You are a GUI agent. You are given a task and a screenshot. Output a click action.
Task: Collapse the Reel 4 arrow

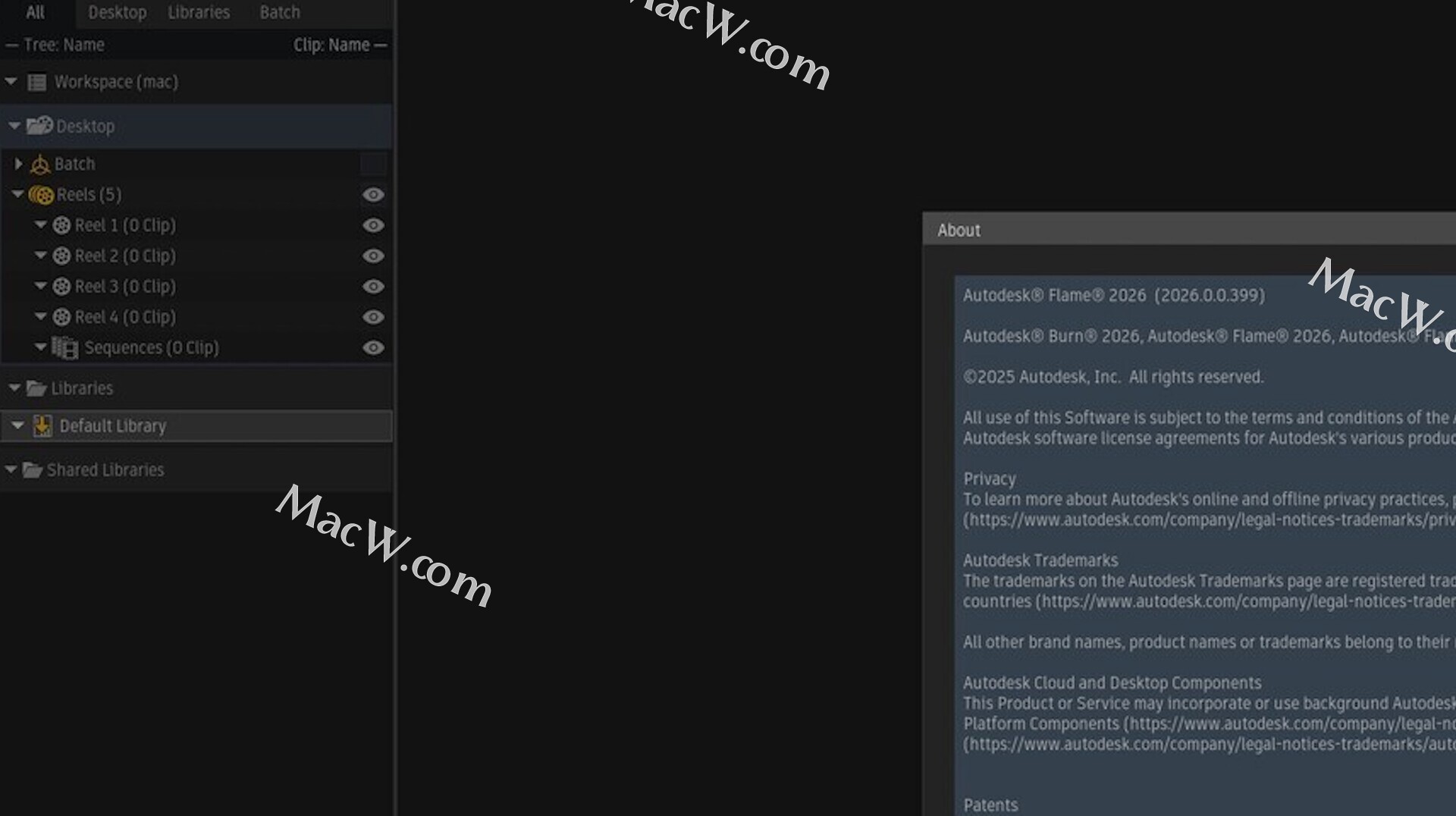pyautogui.click(x=41, y=316)
